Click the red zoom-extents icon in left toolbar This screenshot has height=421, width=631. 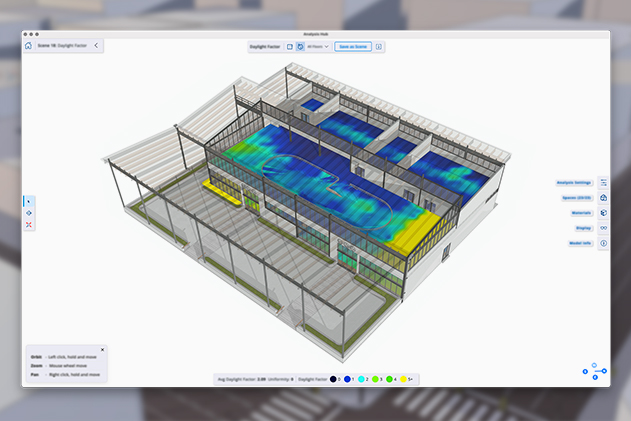tap(29, 225)
